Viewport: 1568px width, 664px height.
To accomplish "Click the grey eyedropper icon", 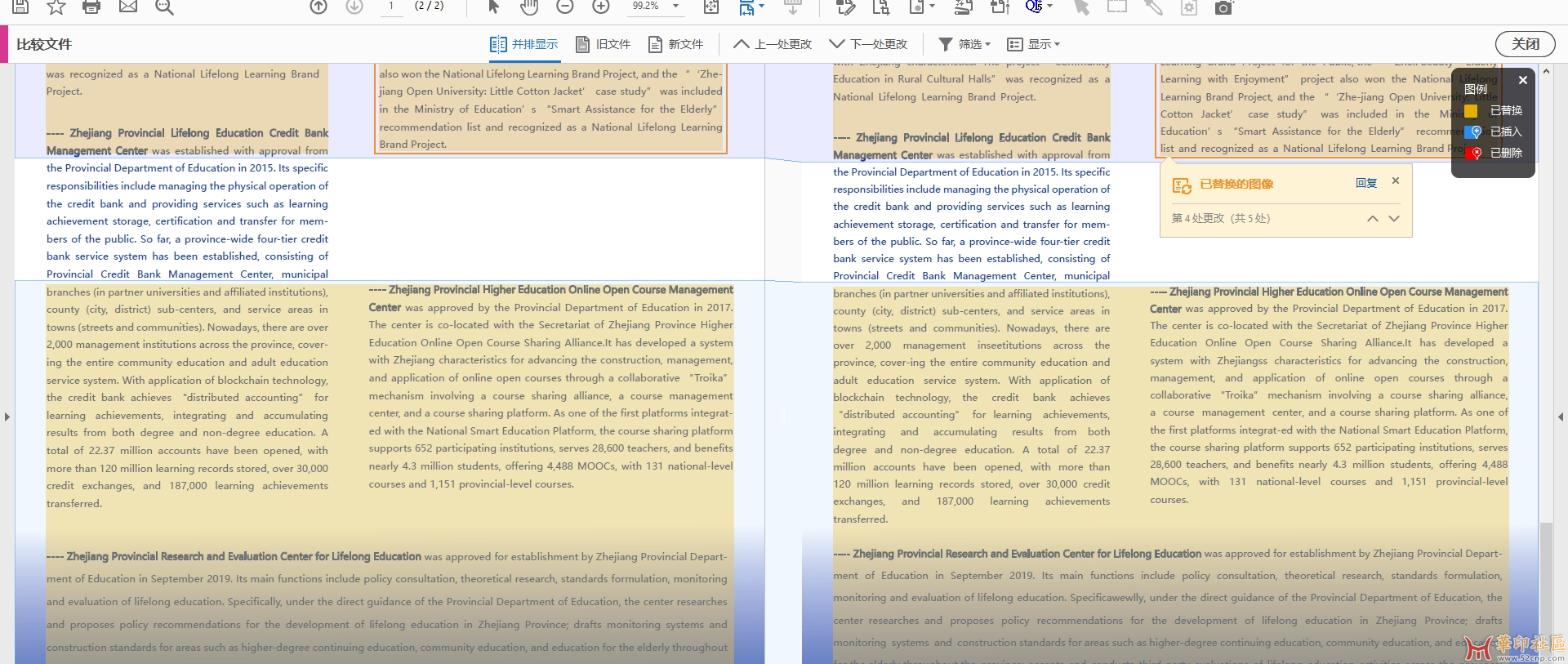I will click(x=1153, y=7).
